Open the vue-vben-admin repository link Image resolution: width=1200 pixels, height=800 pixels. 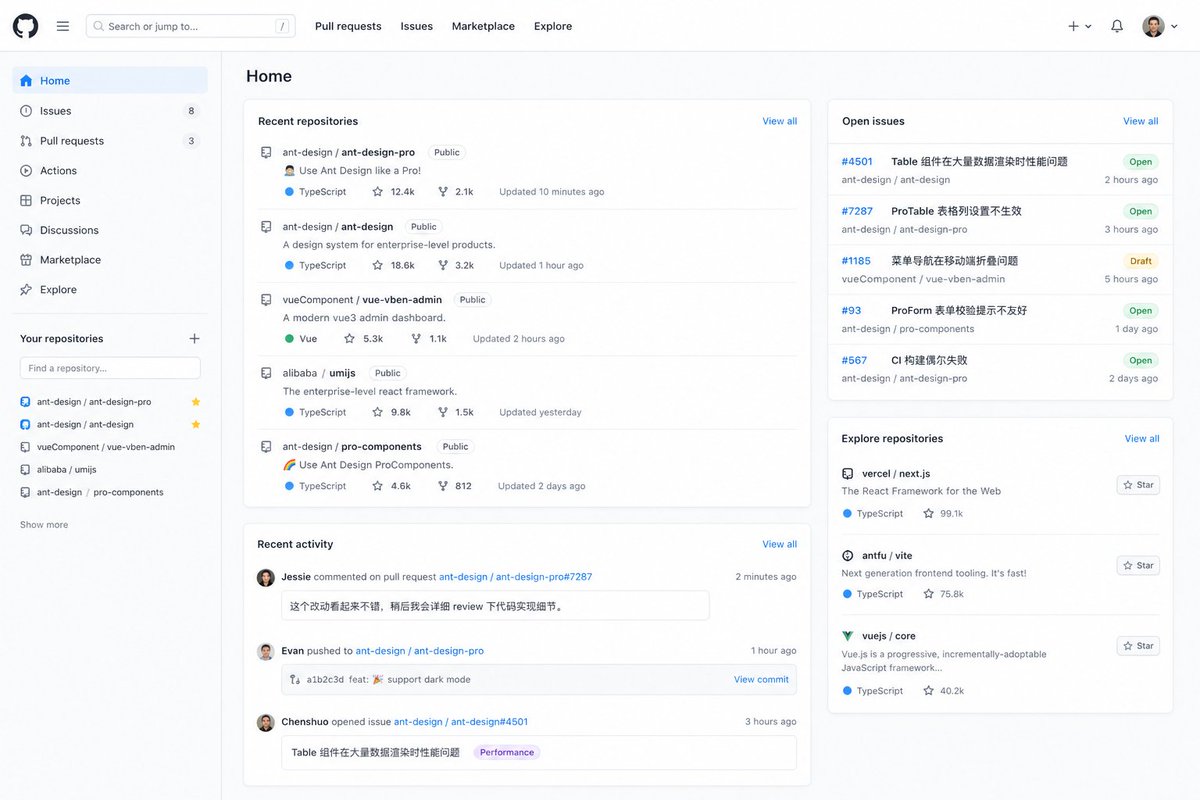click(x=362, y=300)
